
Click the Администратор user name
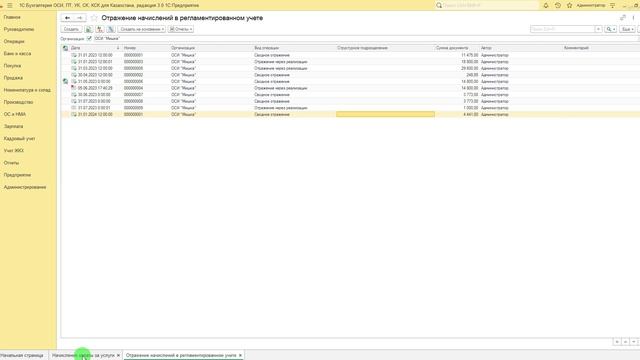coord(591,5)
